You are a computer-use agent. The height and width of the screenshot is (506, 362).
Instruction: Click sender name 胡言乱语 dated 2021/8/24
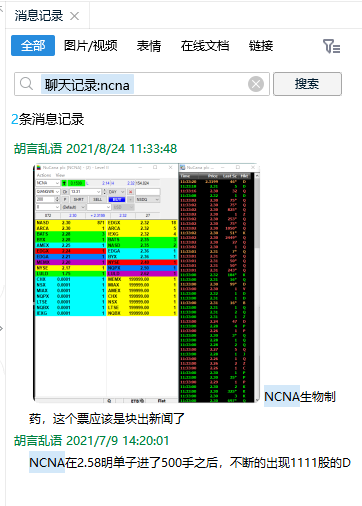38,149
